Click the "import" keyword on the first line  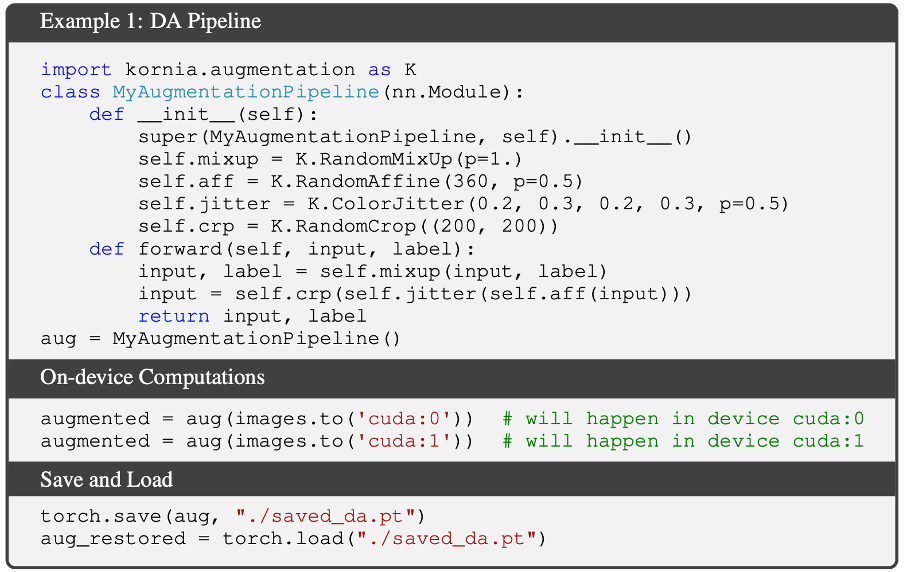pyautogui.click(x=77, y=70)
